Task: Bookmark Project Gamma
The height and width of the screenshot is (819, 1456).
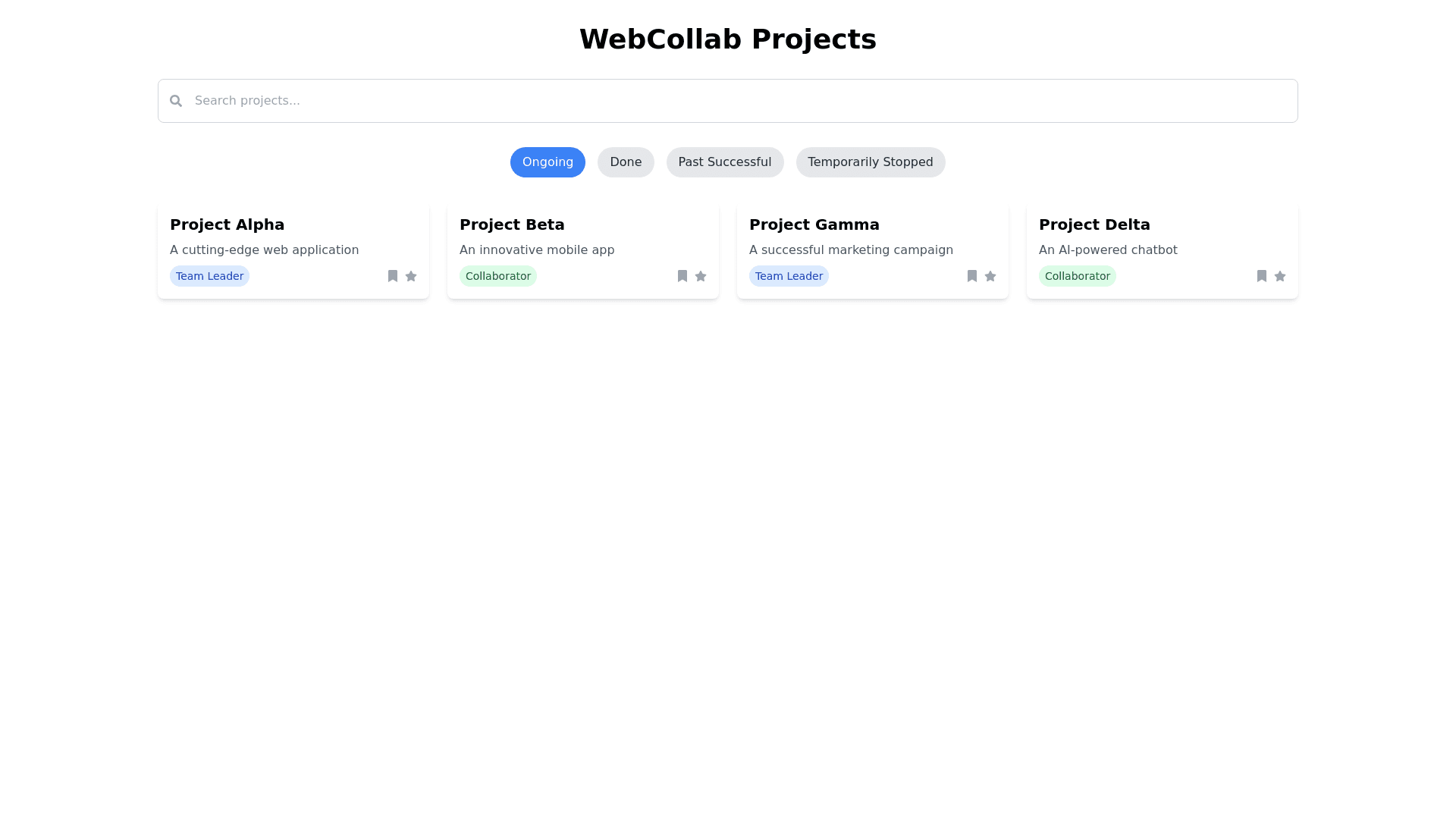Action: pos(972,276)
